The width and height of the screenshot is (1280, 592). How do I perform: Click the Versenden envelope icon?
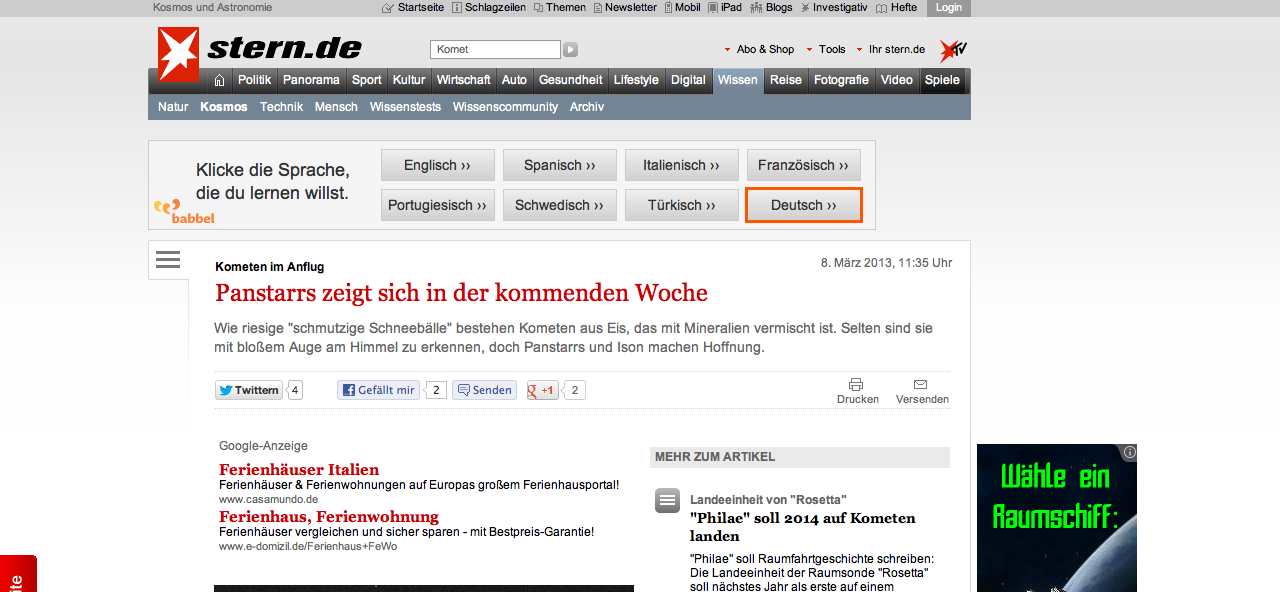pos(921,385)
